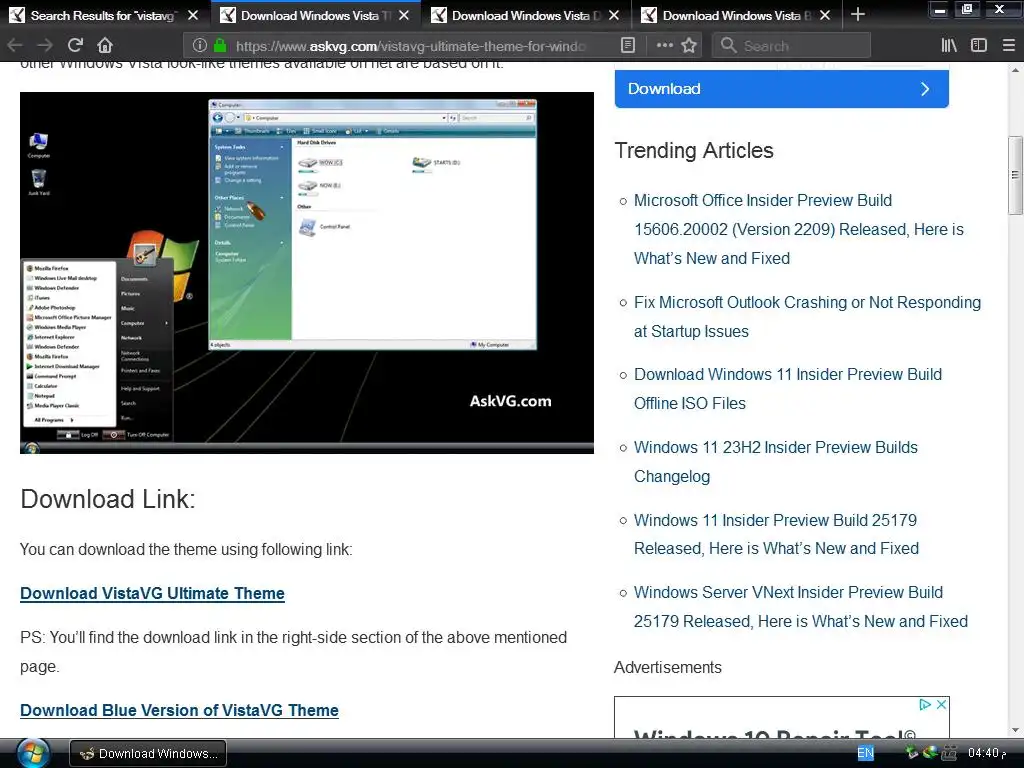The width and height of the screenshot is (1024, 768).
Task: Open Microsoft Office Insider Preview Build article
Action: (x=799, y=229)
